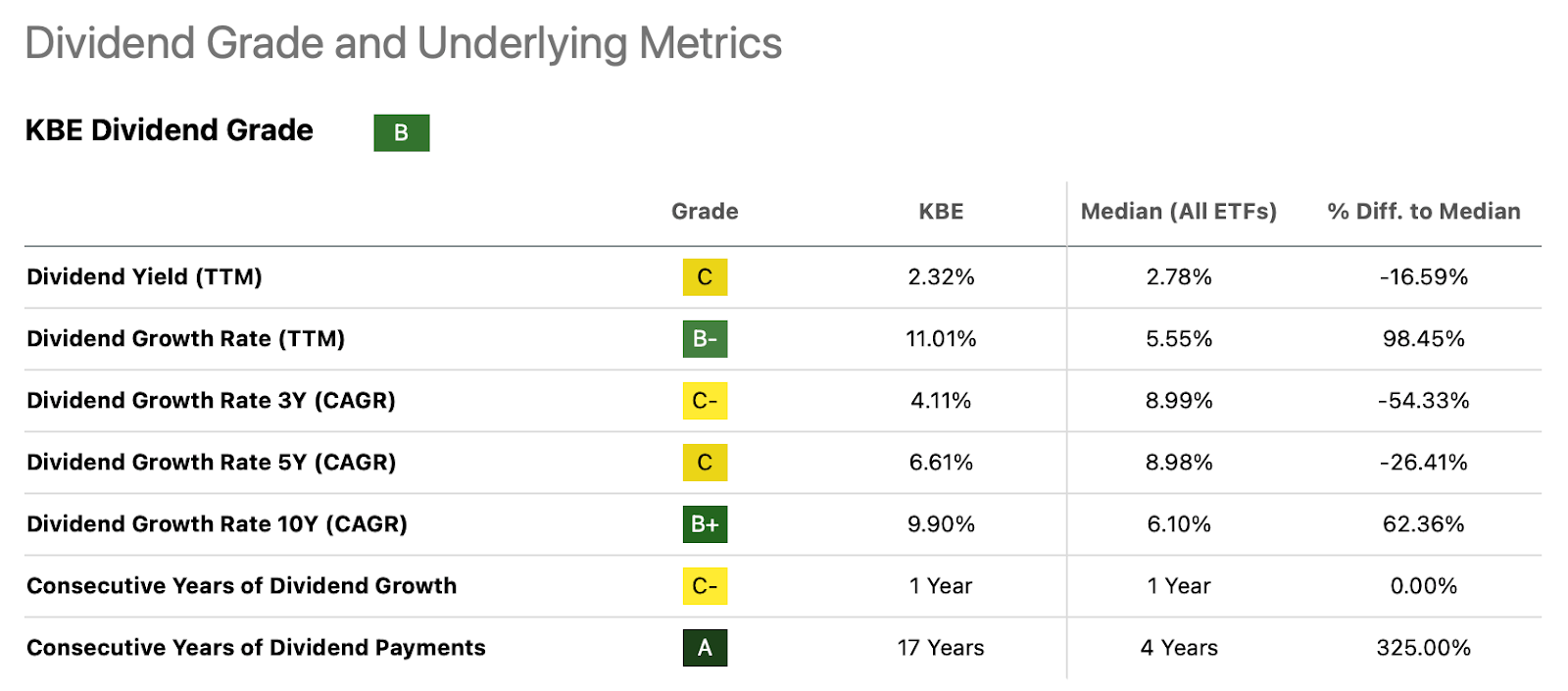Click the B+ grade badge for 10Y CAGR
The image size is (1568, 691).
(705, 524)
